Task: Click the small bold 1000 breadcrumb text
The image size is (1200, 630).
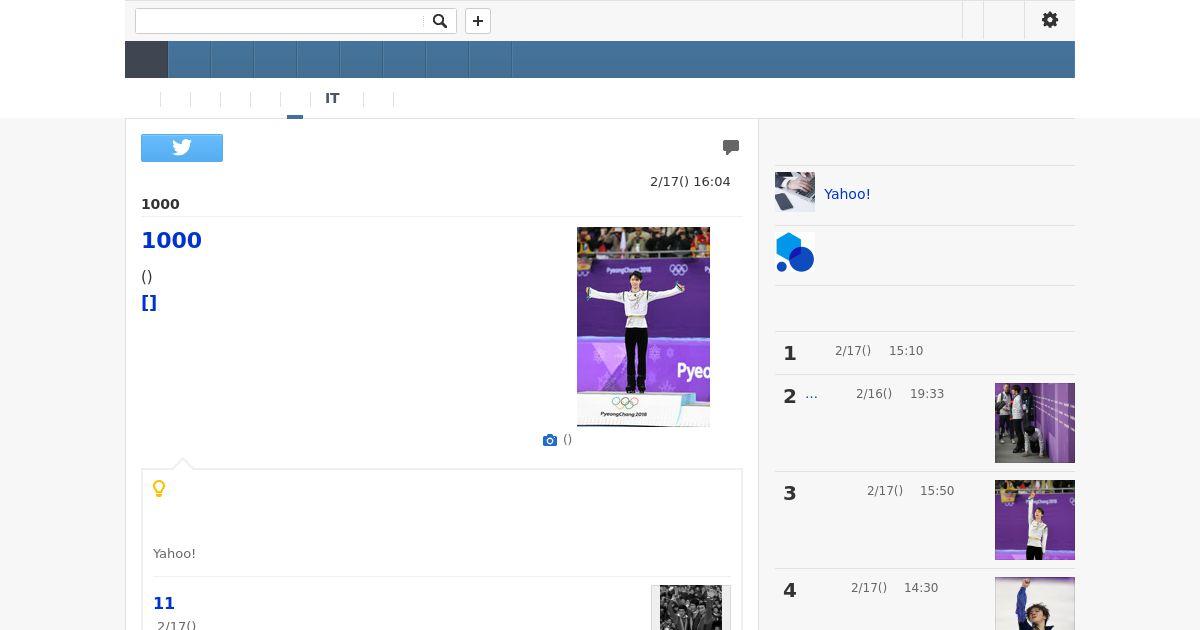Action: coord(160,204)
